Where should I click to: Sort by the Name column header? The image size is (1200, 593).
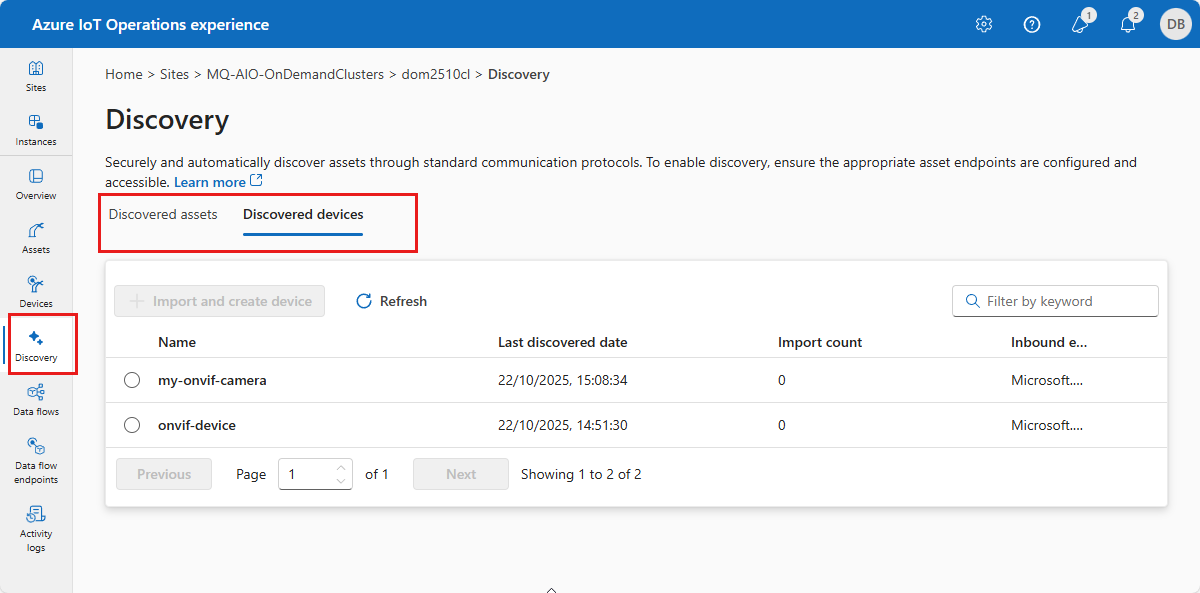pyautogui.click(x=177, y=342)
